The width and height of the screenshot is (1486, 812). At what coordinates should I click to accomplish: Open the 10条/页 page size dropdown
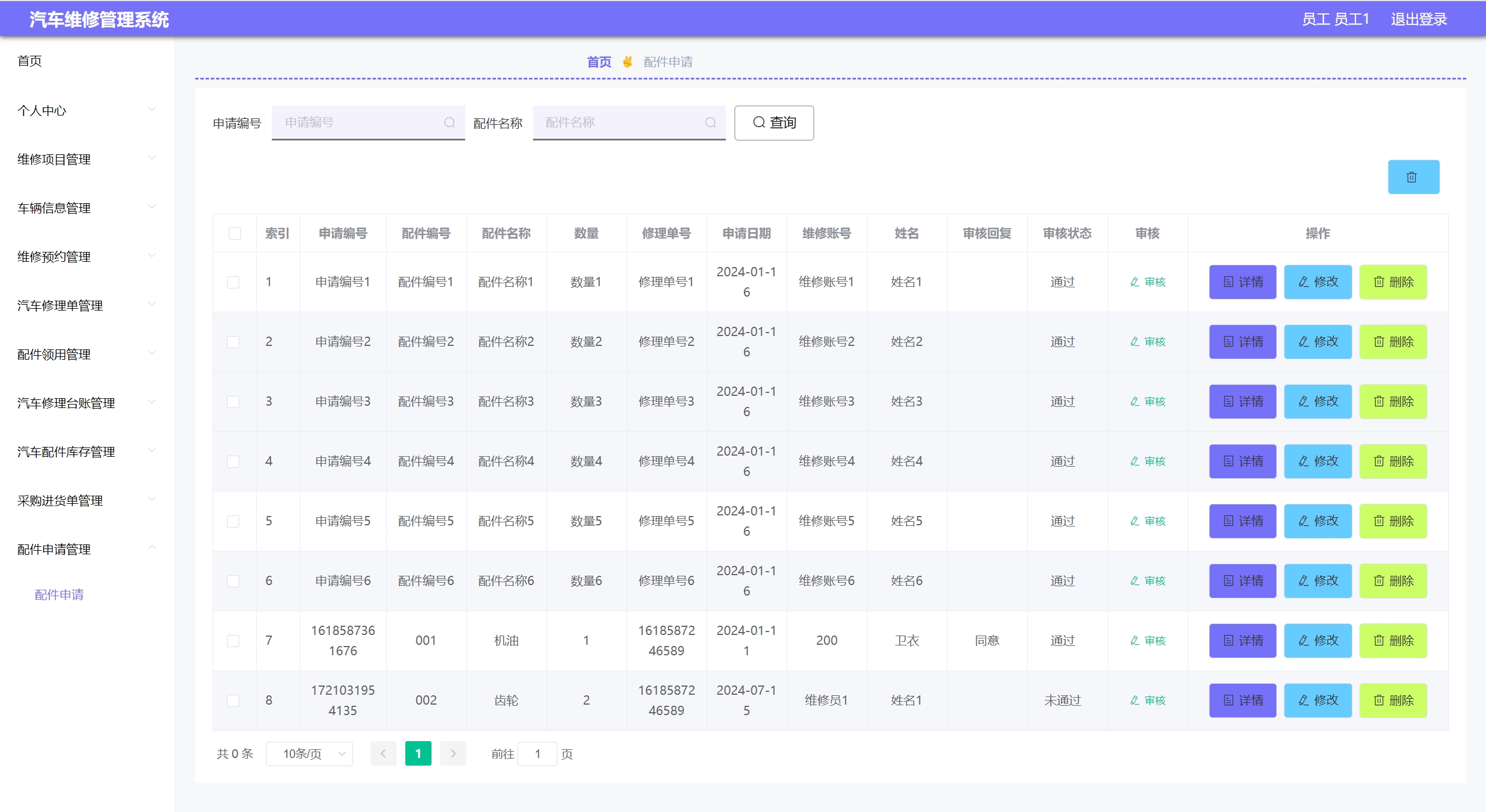pos(310,754)
